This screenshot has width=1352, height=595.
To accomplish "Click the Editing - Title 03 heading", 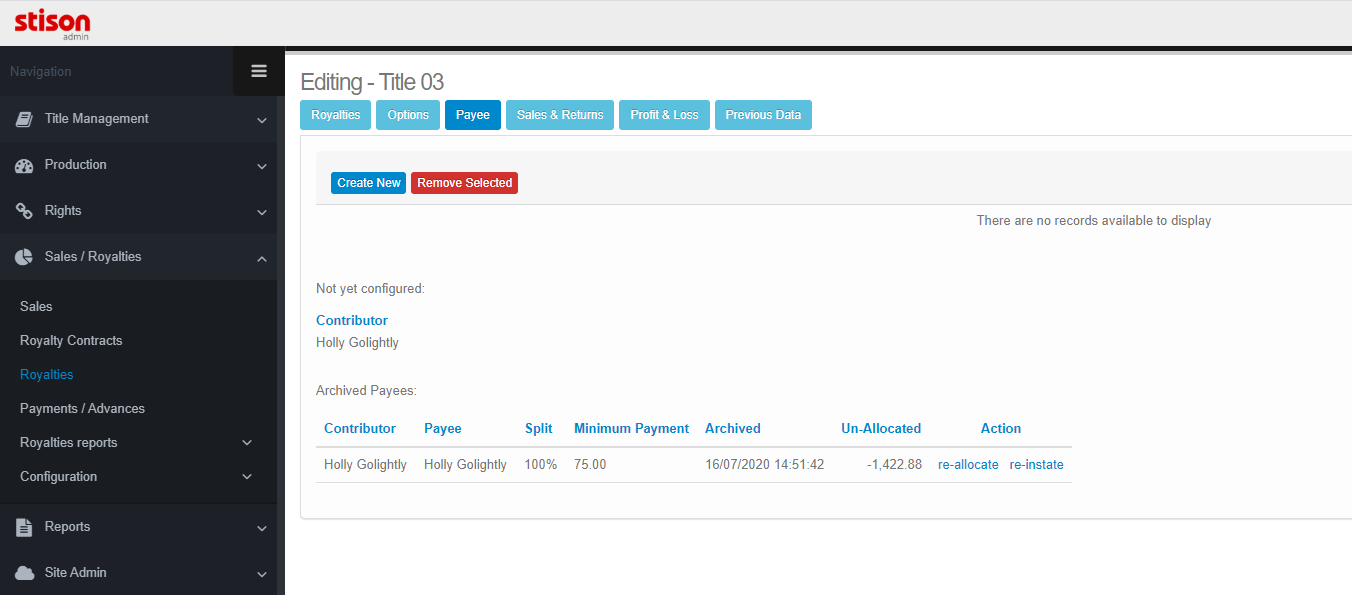I will tap(372, 82).
